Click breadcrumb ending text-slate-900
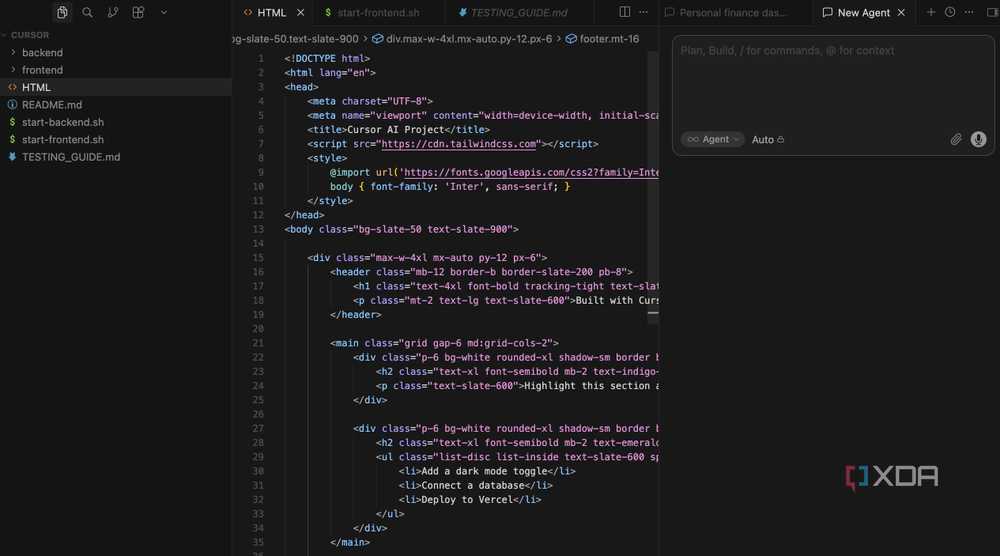 (x=296, y=39)
